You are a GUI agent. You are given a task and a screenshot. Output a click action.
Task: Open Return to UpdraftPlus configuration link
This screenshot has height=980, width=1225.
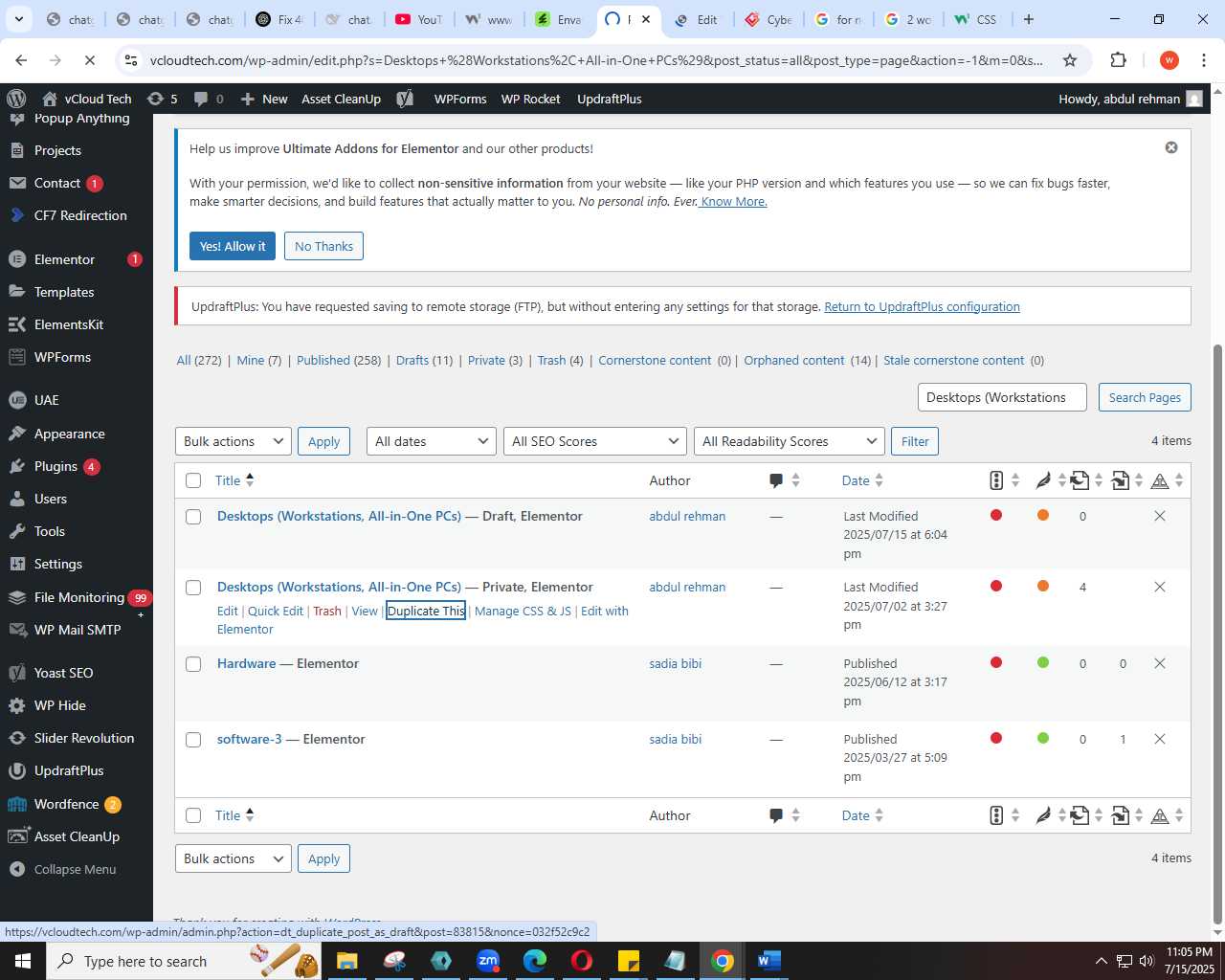(x=922, y=306)
